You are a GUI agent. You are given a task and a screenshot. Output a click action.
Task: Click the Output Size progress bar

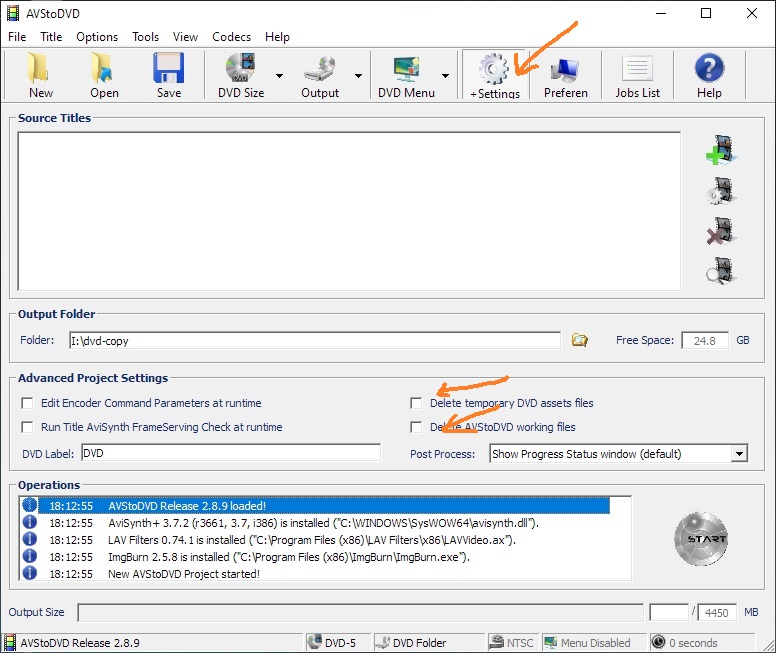[x=360, y=612]
